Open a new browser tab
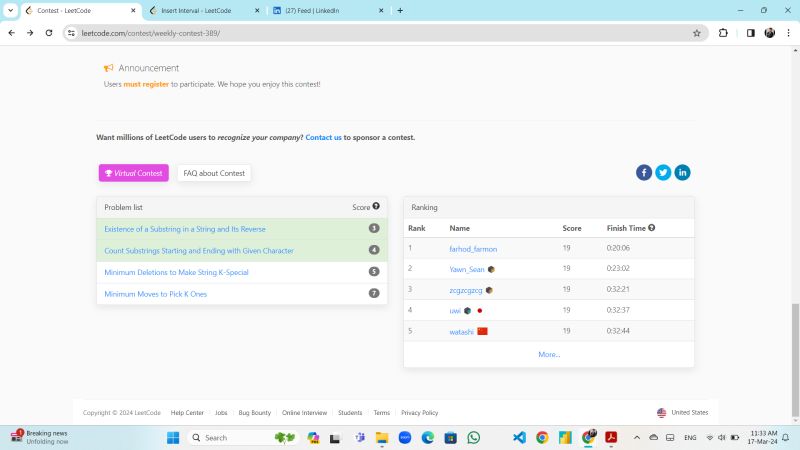Image resolution: width=800 pixels, height=450 pixels. coord(400,10)
